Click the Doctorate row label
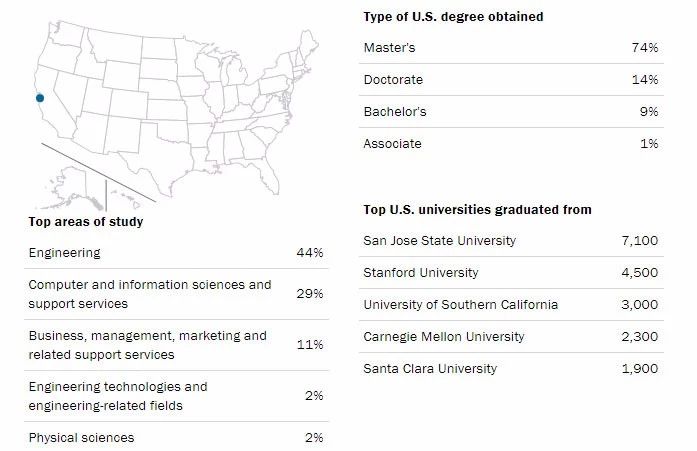Viewport: 697px width, 451px height. [393, 80]
